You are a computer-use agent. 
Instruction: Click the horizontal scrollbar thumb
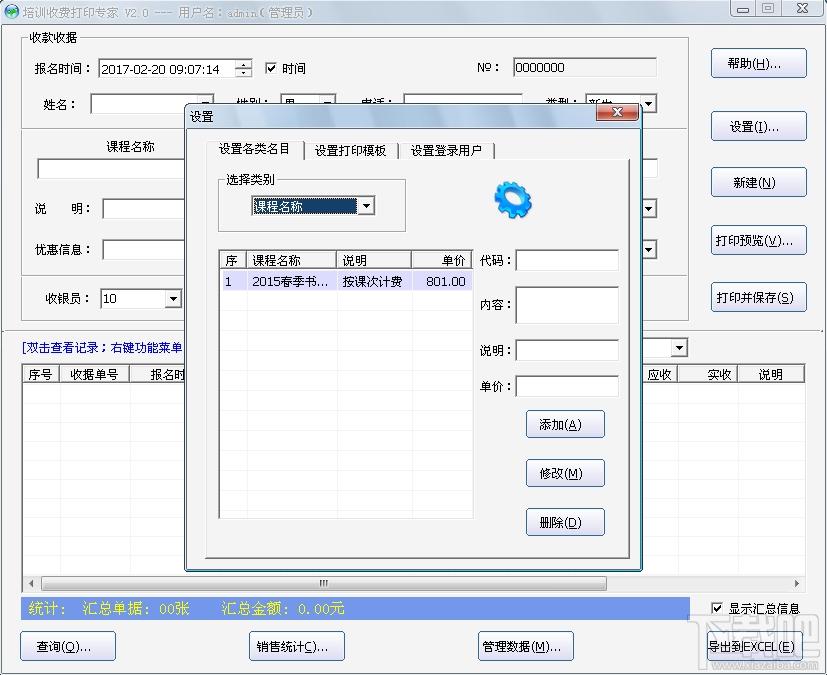[x=324, y=583]
